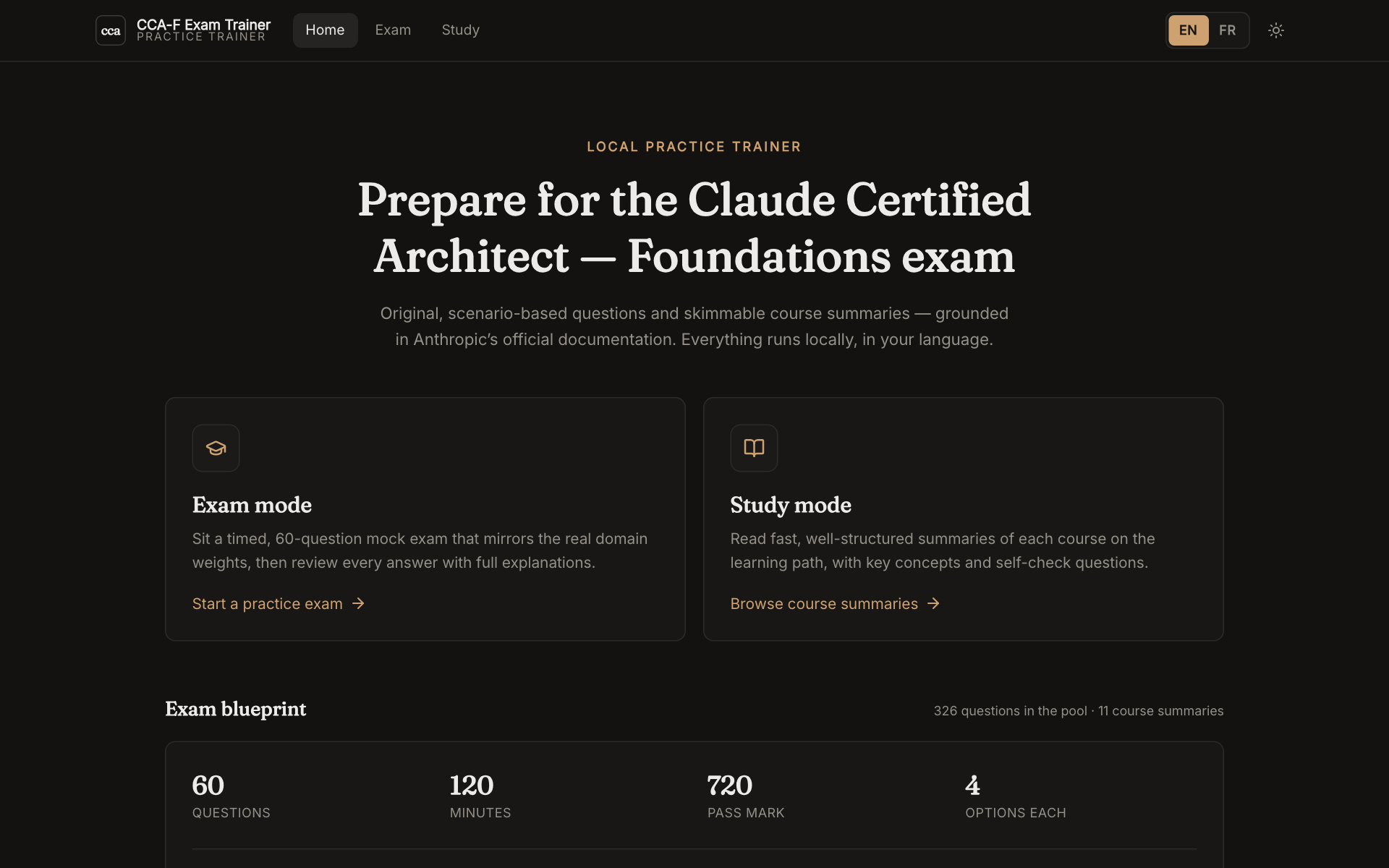Click the graduation cap Exam mode icon
Screen dimensions: 1389x868
216,448
